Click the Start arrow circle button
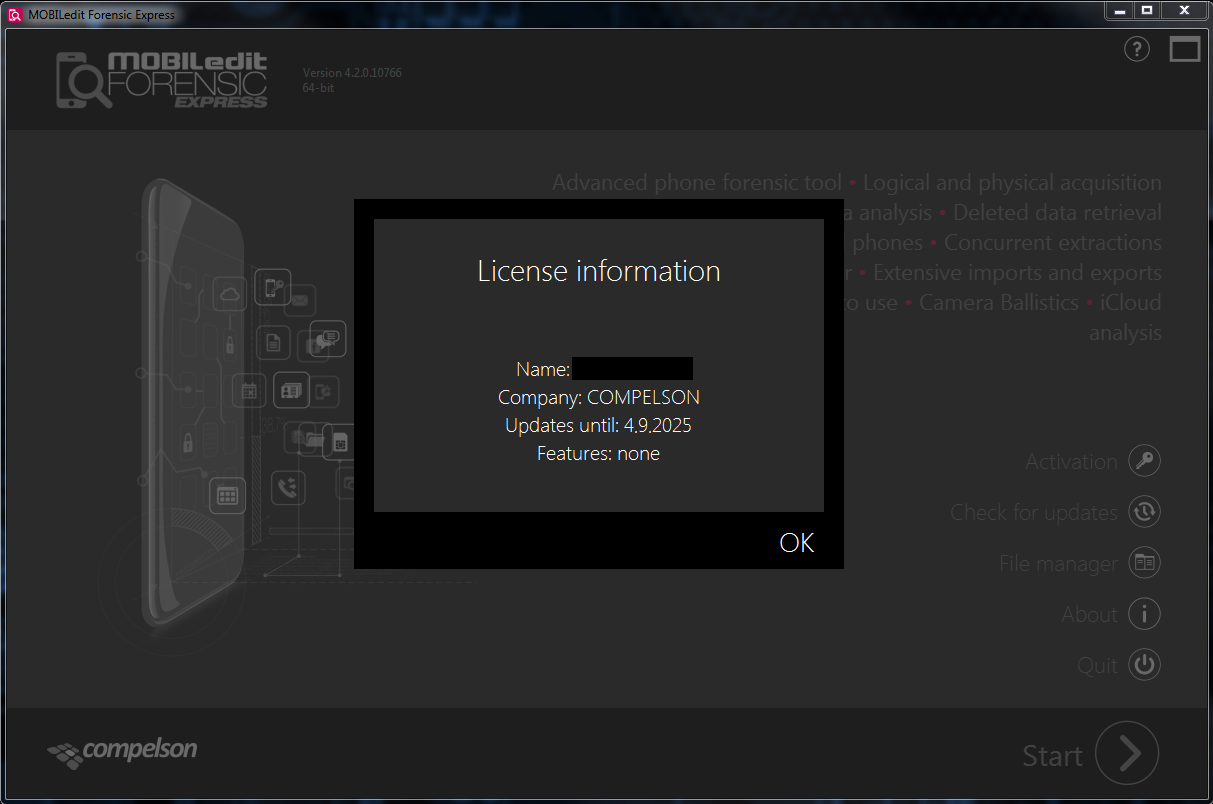 pos(1127,753)
